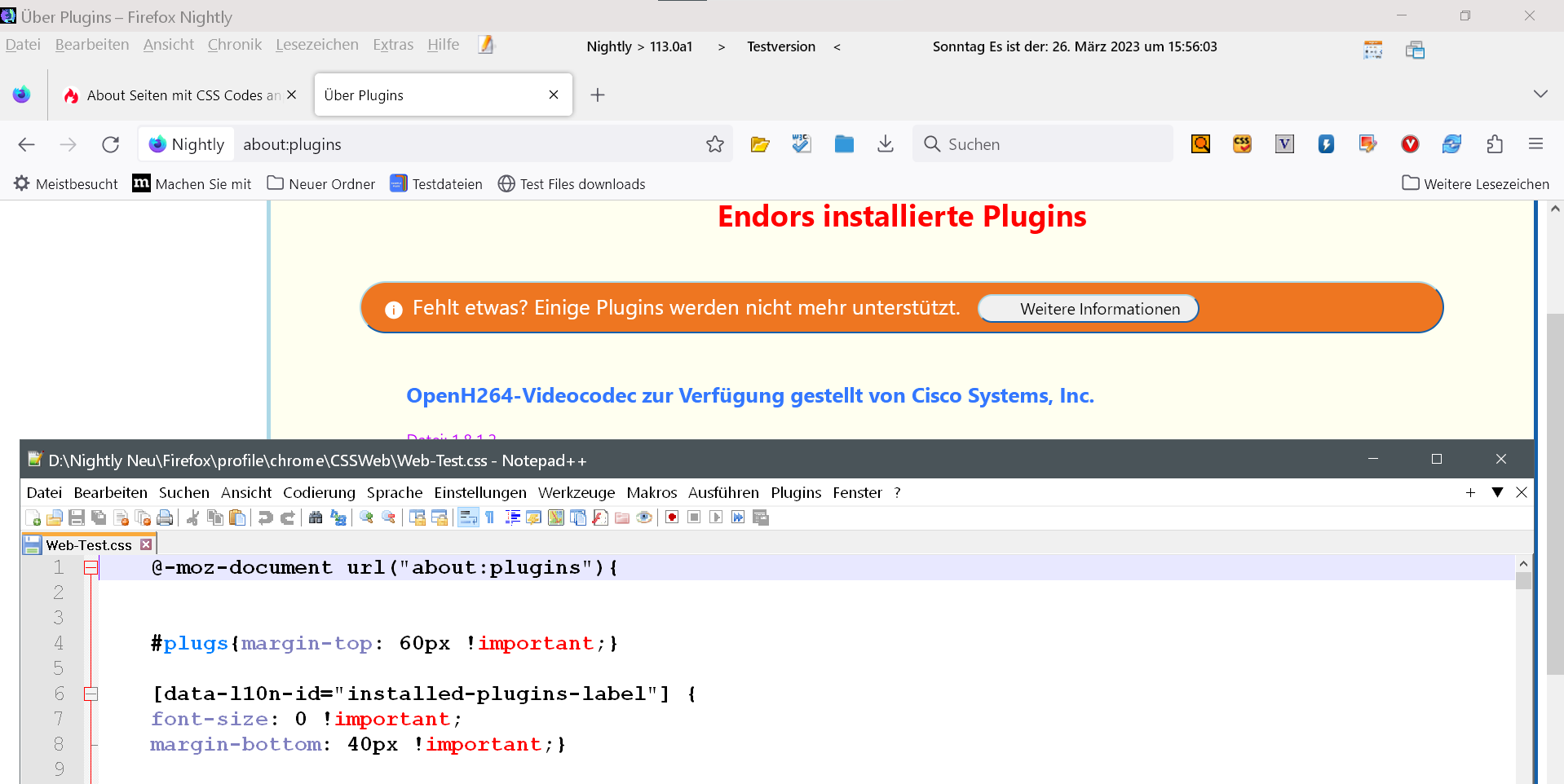Click the Firefox downloads arrow icon

[x=885, y=144]
